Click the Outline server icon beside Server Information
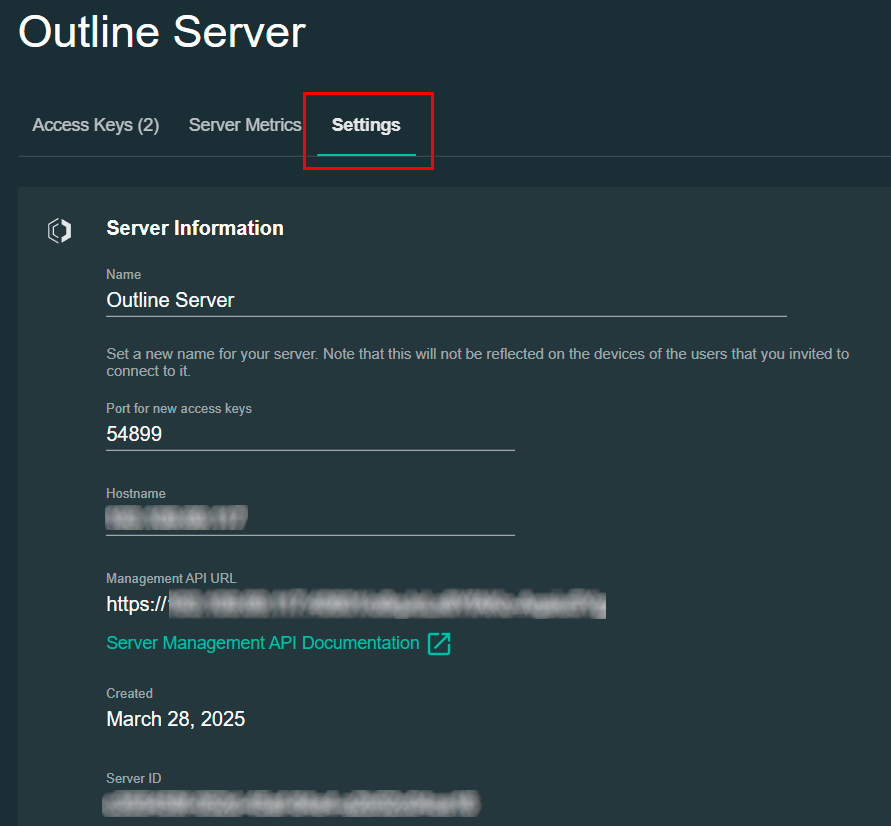Viewport: 891px width, 826px height. pos(60,231)
